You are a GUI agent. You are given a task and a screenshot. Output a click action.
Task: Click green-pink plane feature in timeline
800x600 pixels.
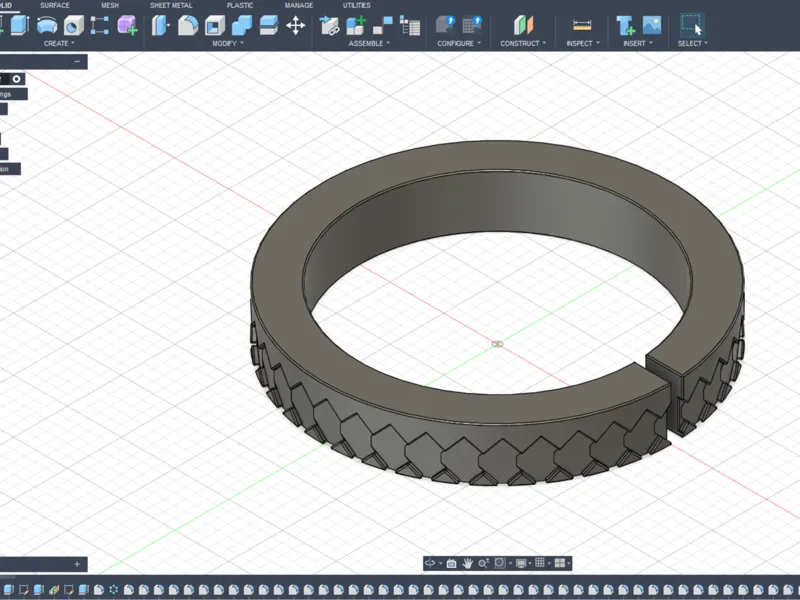click(x=54, y=590)
